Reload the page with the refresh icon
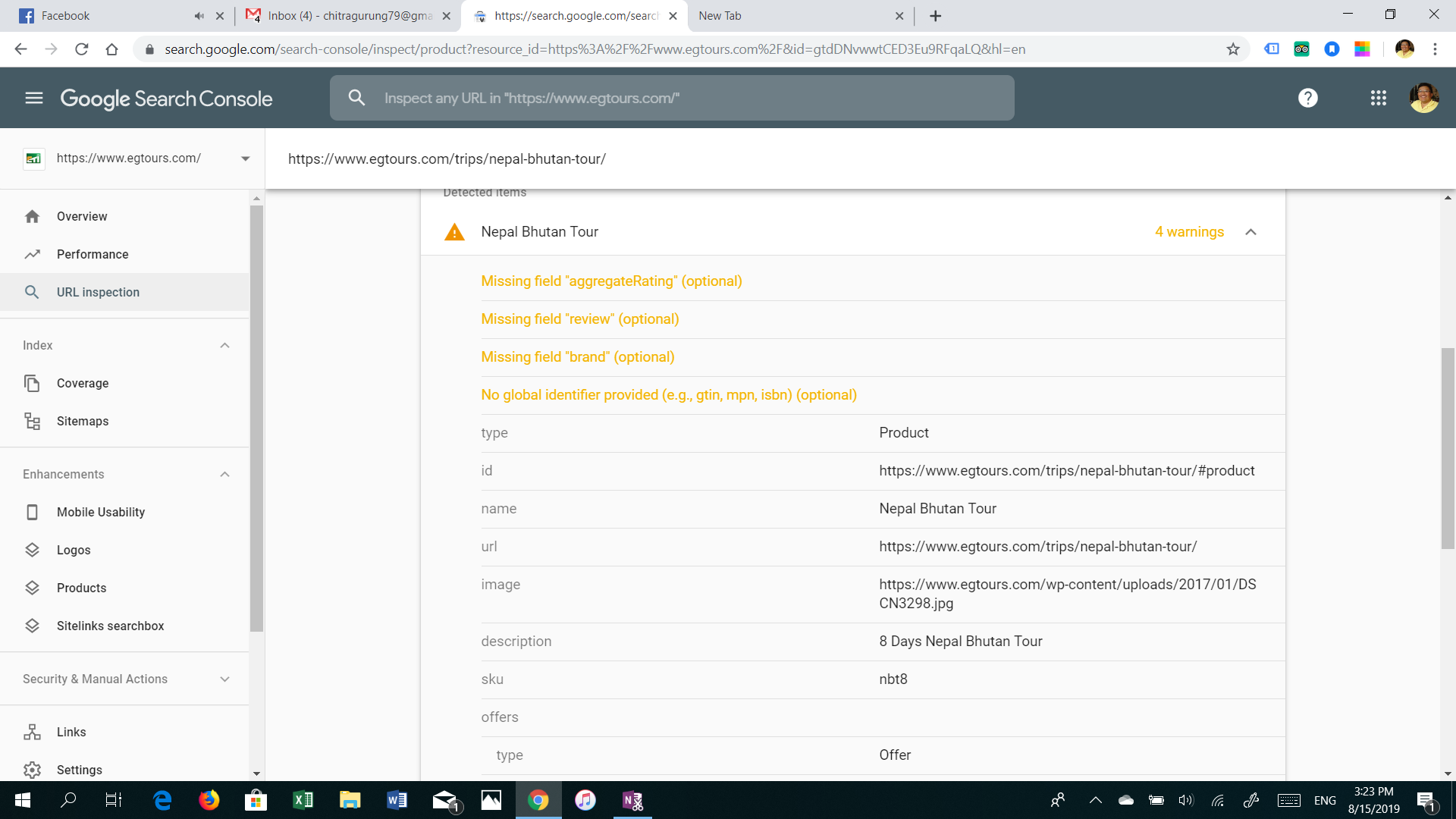1456x819 pixels. point(82,49)
